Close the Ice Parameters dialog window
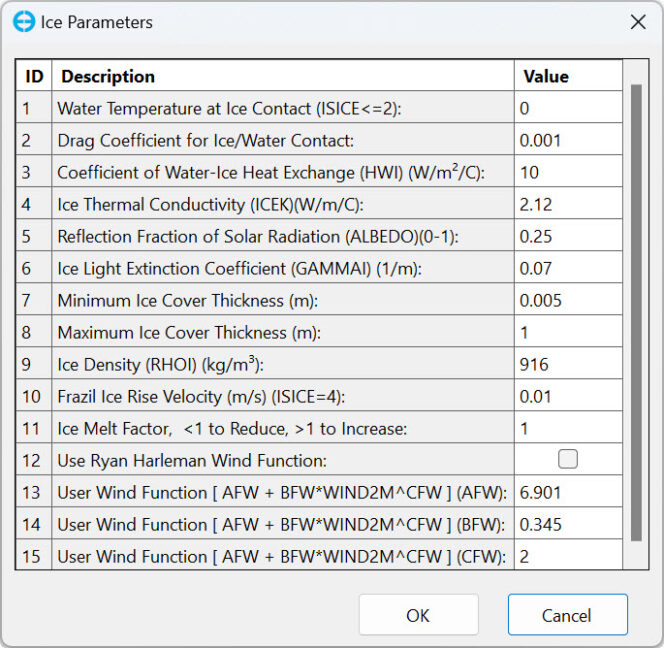This screenshot has width=664, height=648. [x=637, y=22]
